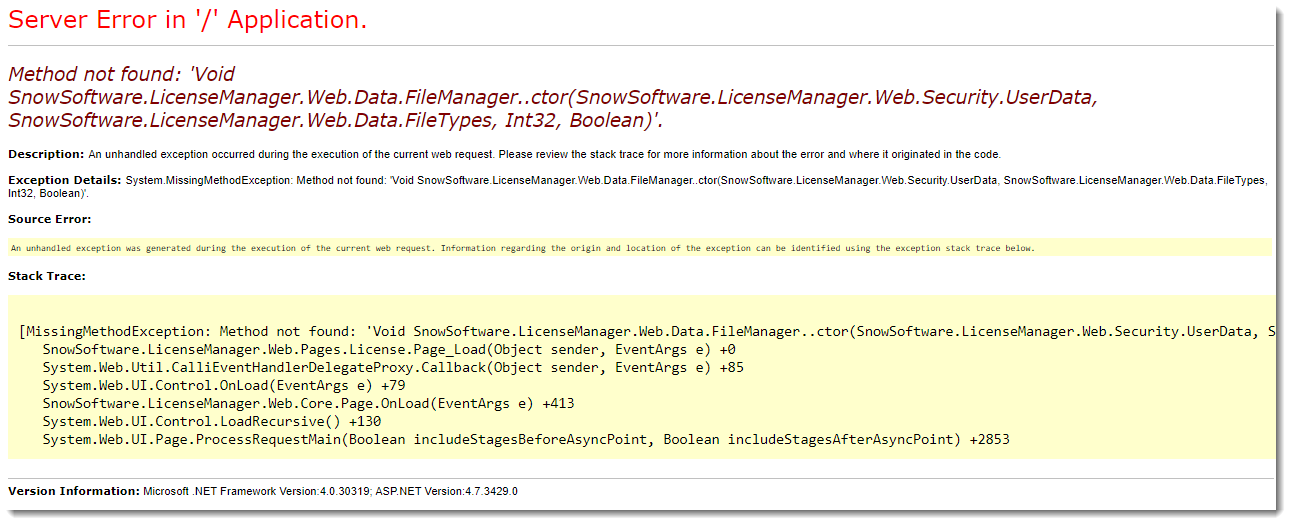Click the yellow 'An unhandled exception was generated' source error line
This screenshot has width=1291, height=525.
point(522,248)
